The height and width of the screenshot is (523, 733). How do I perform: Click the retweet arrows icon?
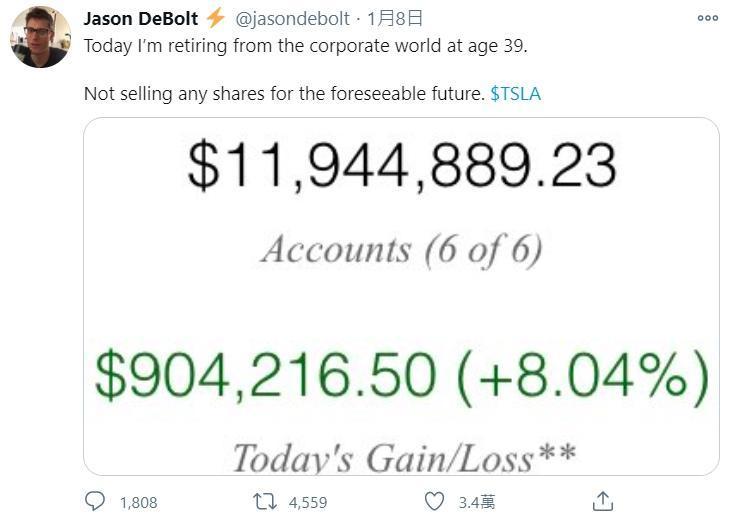[265, 502]
